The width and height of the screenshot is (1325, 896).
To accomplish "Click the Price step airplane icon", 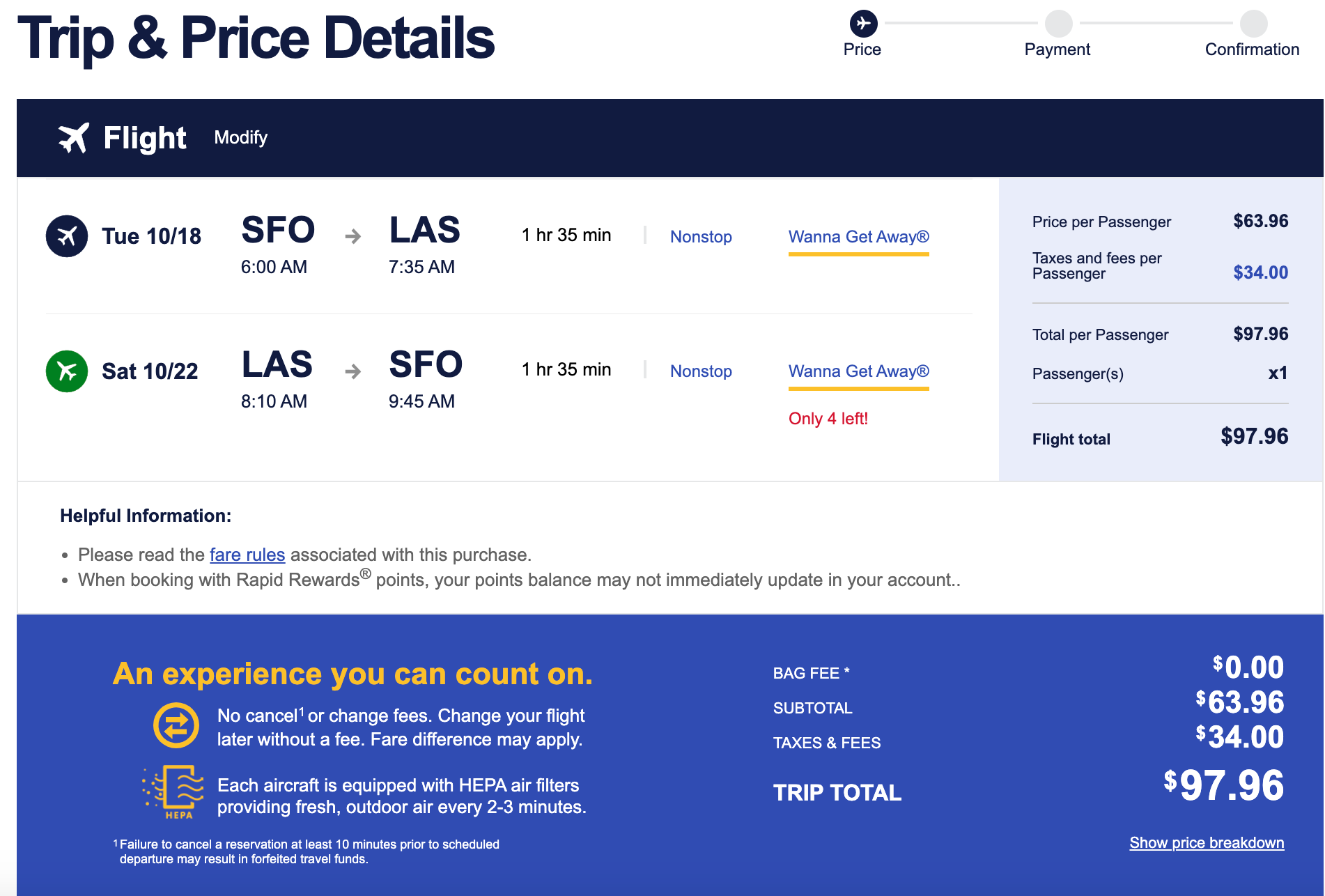I will (863, 24).
